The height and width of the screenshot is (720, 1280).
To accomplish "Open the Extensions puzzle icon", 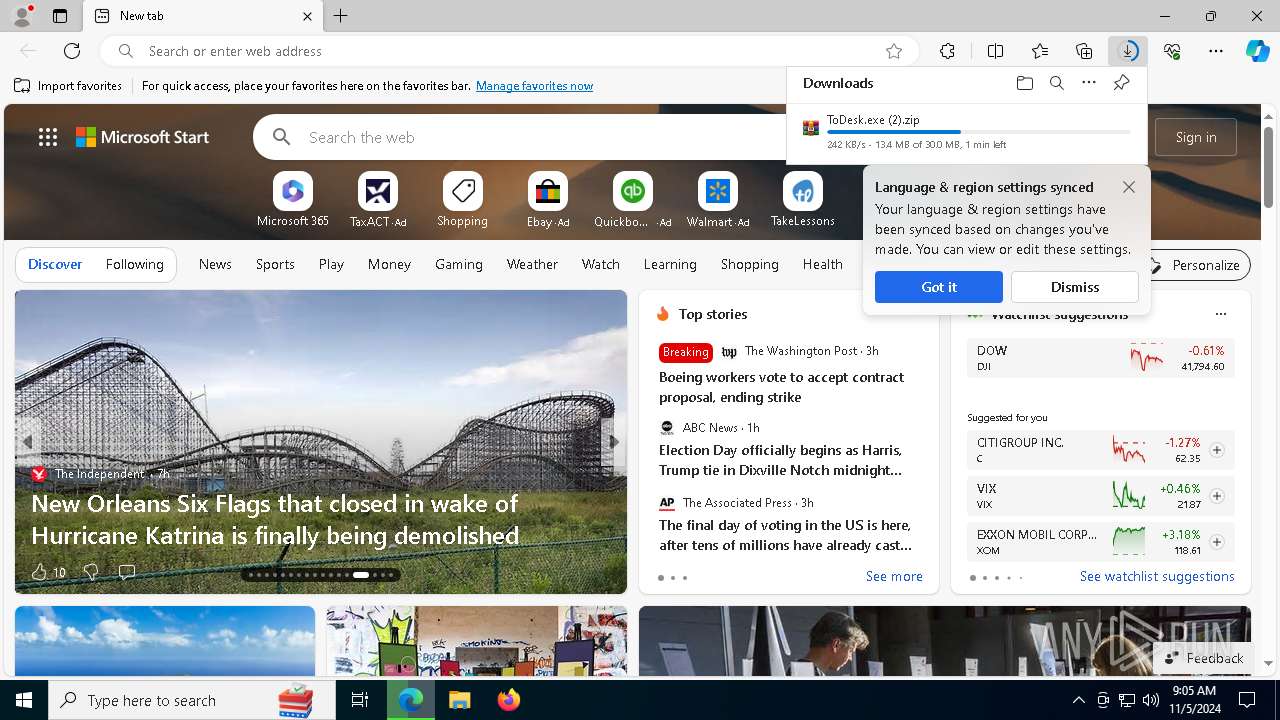I will (x=947, y=51).
